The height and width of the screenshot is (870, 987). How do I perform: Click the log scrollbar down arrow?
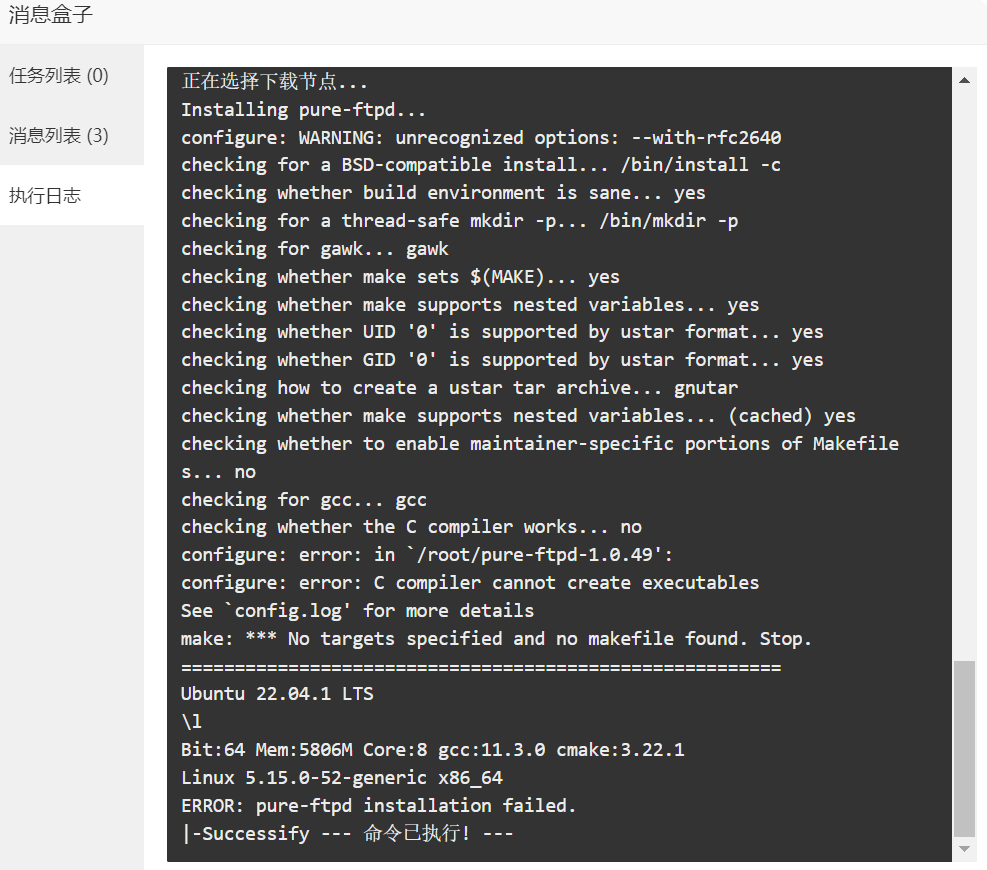tap(964, 849)
